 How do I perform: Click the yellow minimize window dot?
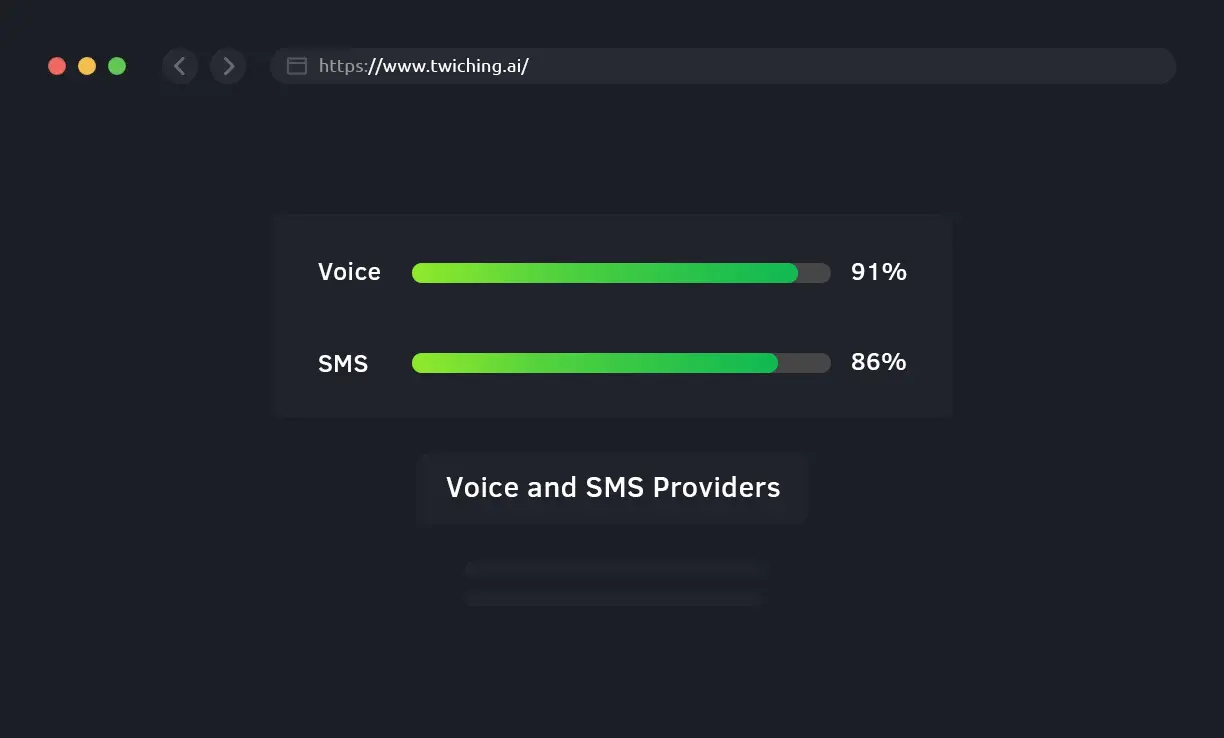87,66
